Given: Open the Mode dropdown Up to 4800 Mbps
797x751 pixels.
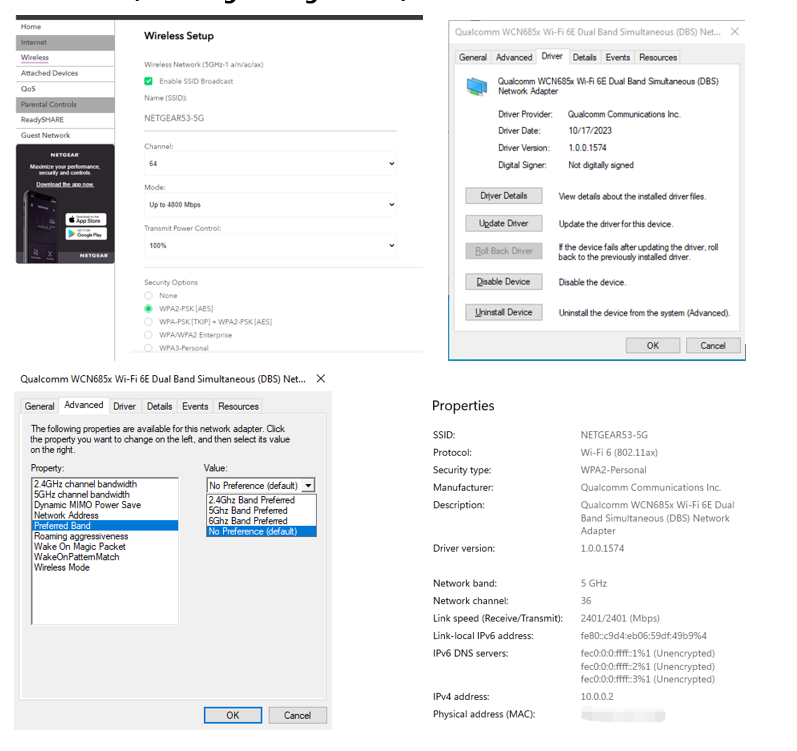Looking at the screenshot, I should [x=270, y=205].
